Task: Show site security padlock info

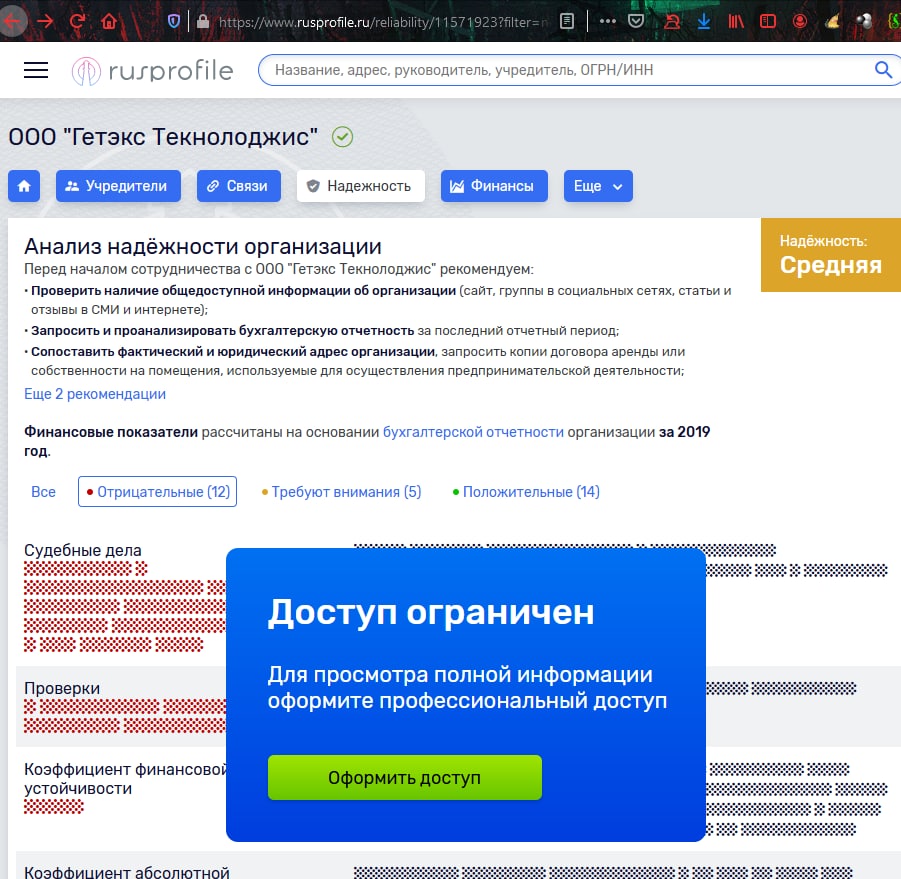Action: pos(202,22)
